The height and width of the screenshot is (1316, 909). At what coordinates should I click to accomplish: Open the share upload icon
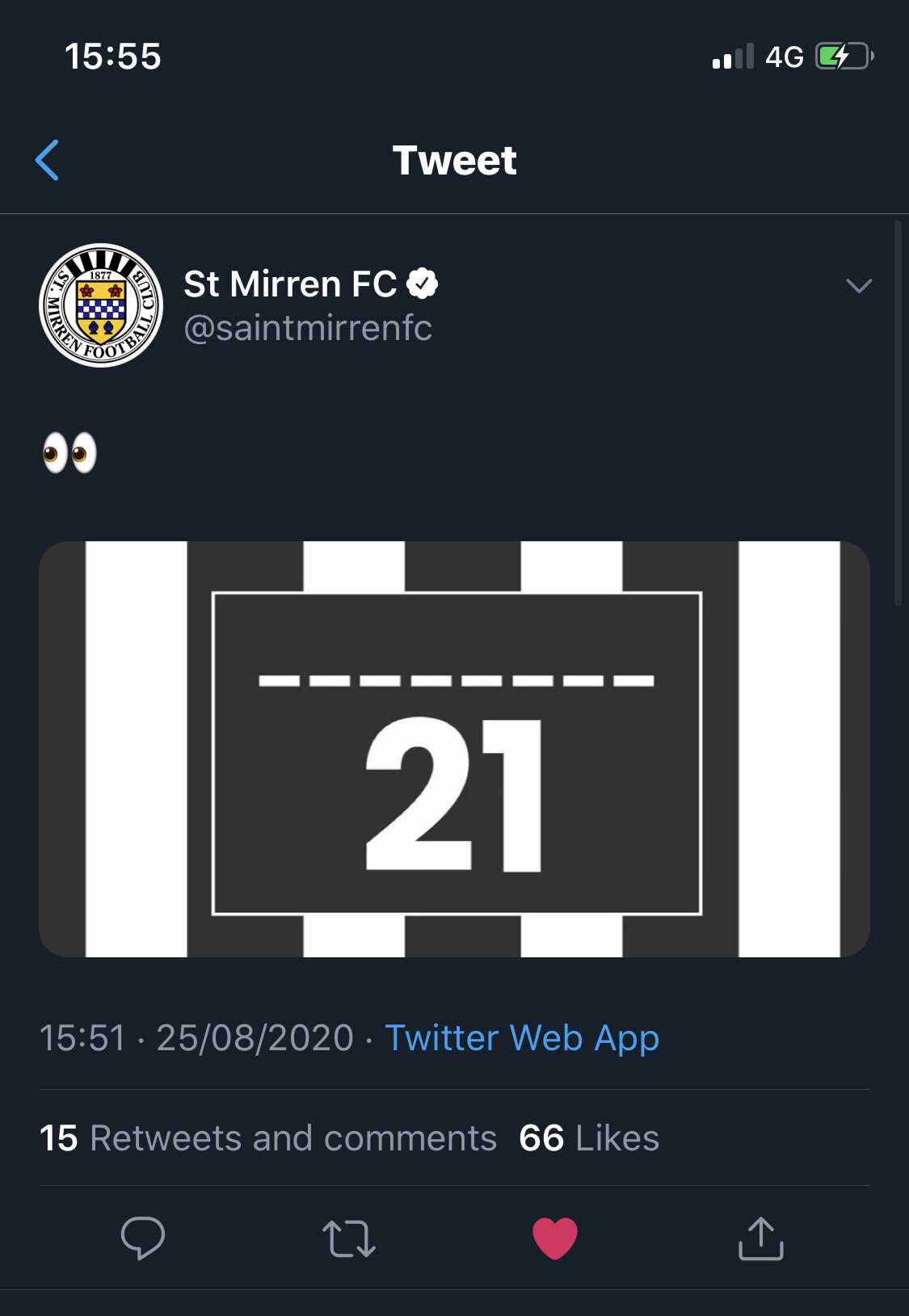click(761, 1238)
